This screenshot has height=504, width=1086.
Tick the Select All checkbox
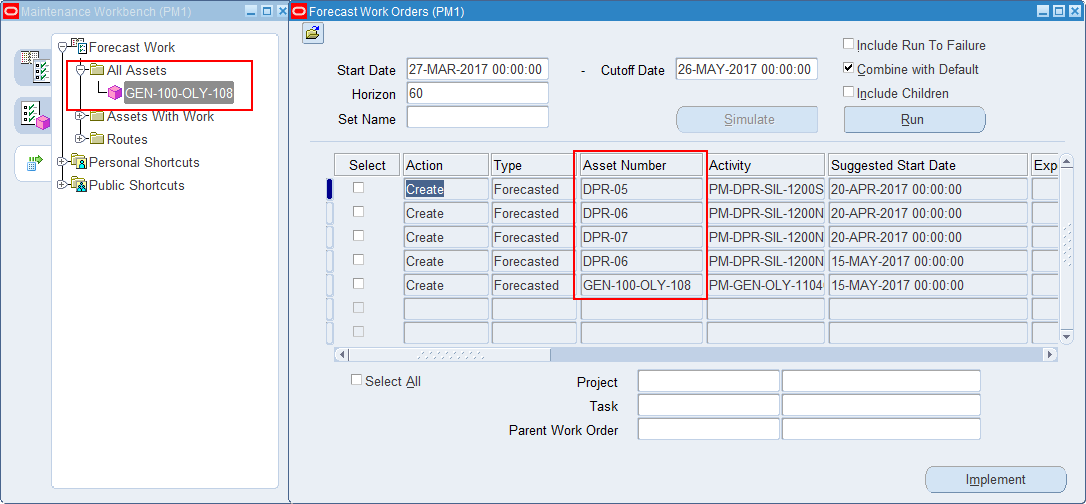coord(357,380)
